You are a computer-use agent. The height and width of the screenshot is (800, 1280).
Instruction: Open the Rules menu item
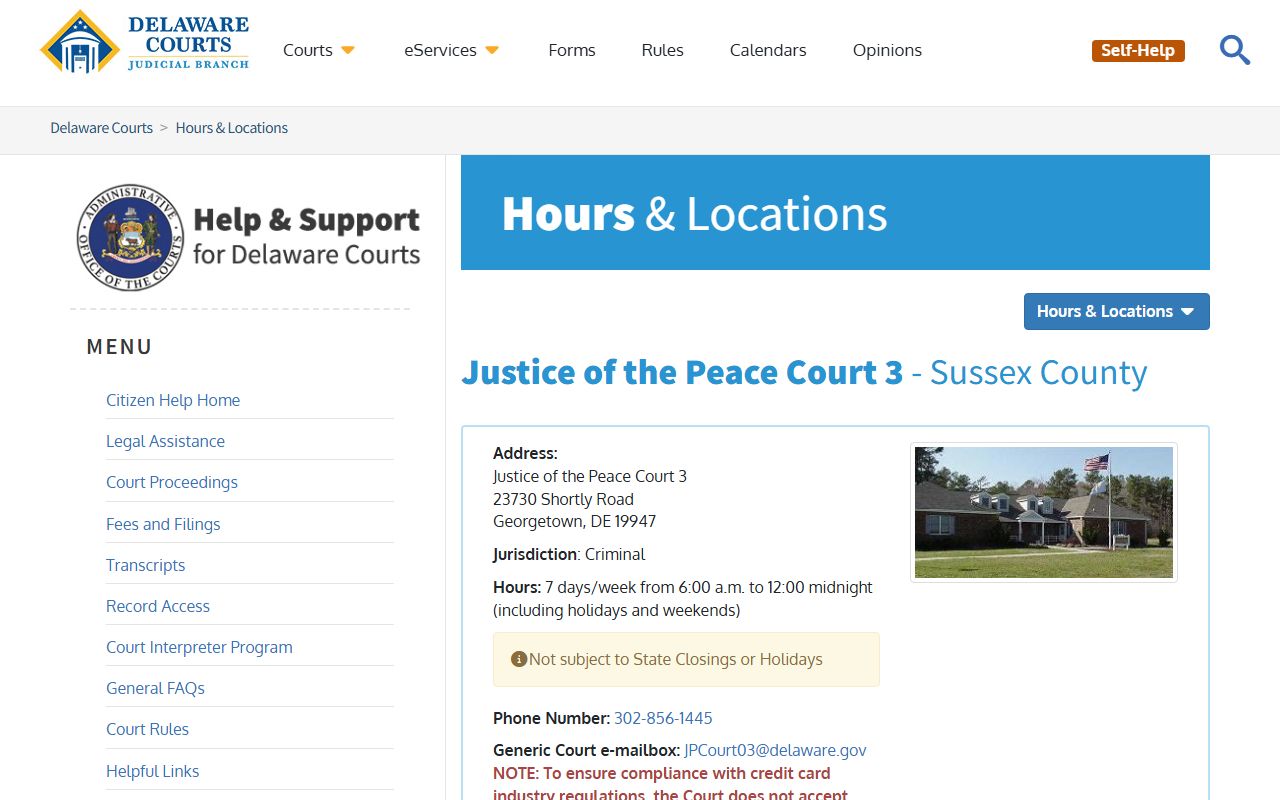pyautogui.click(x=663, y=50)
